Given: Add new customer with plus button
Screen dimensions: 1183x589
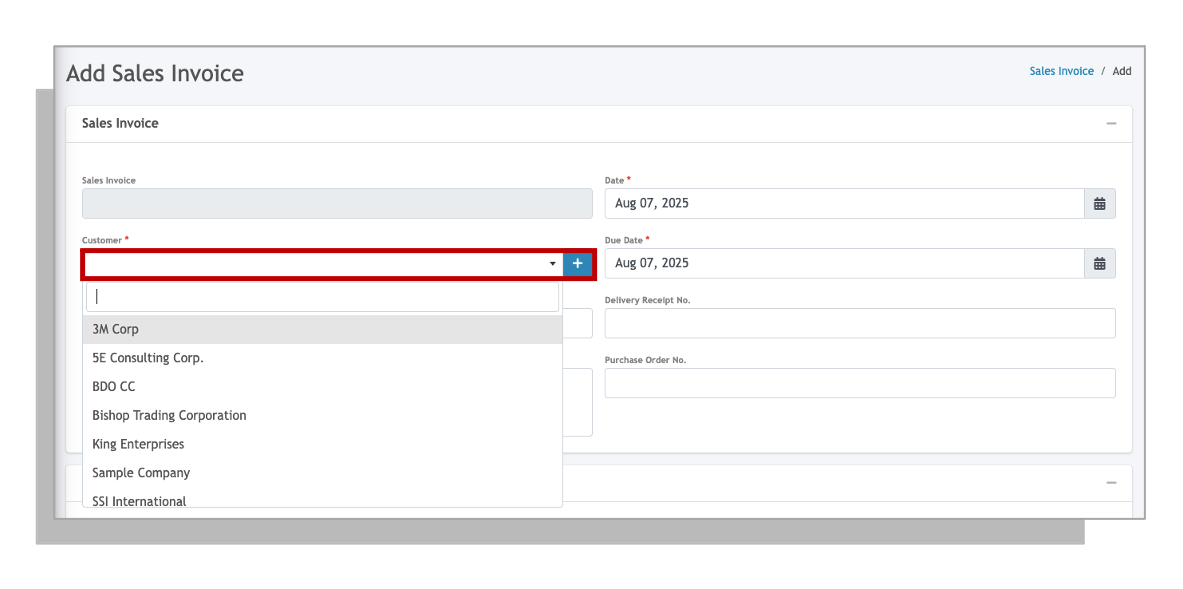Looking at the screenshot, I should (x=577, y=263).
